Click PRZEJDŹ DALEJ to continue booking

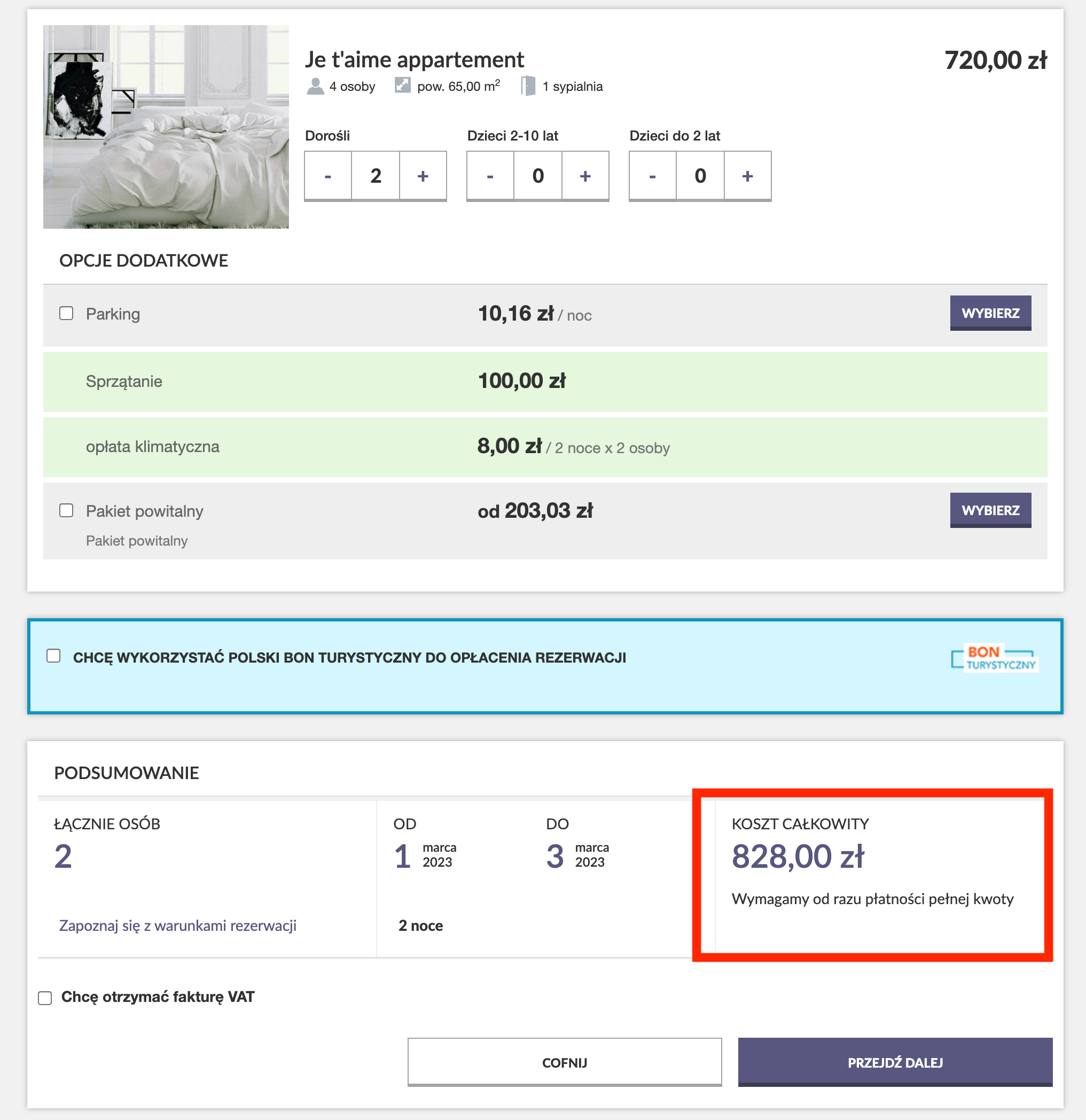pyautogui.click(x=895, y=1062)
